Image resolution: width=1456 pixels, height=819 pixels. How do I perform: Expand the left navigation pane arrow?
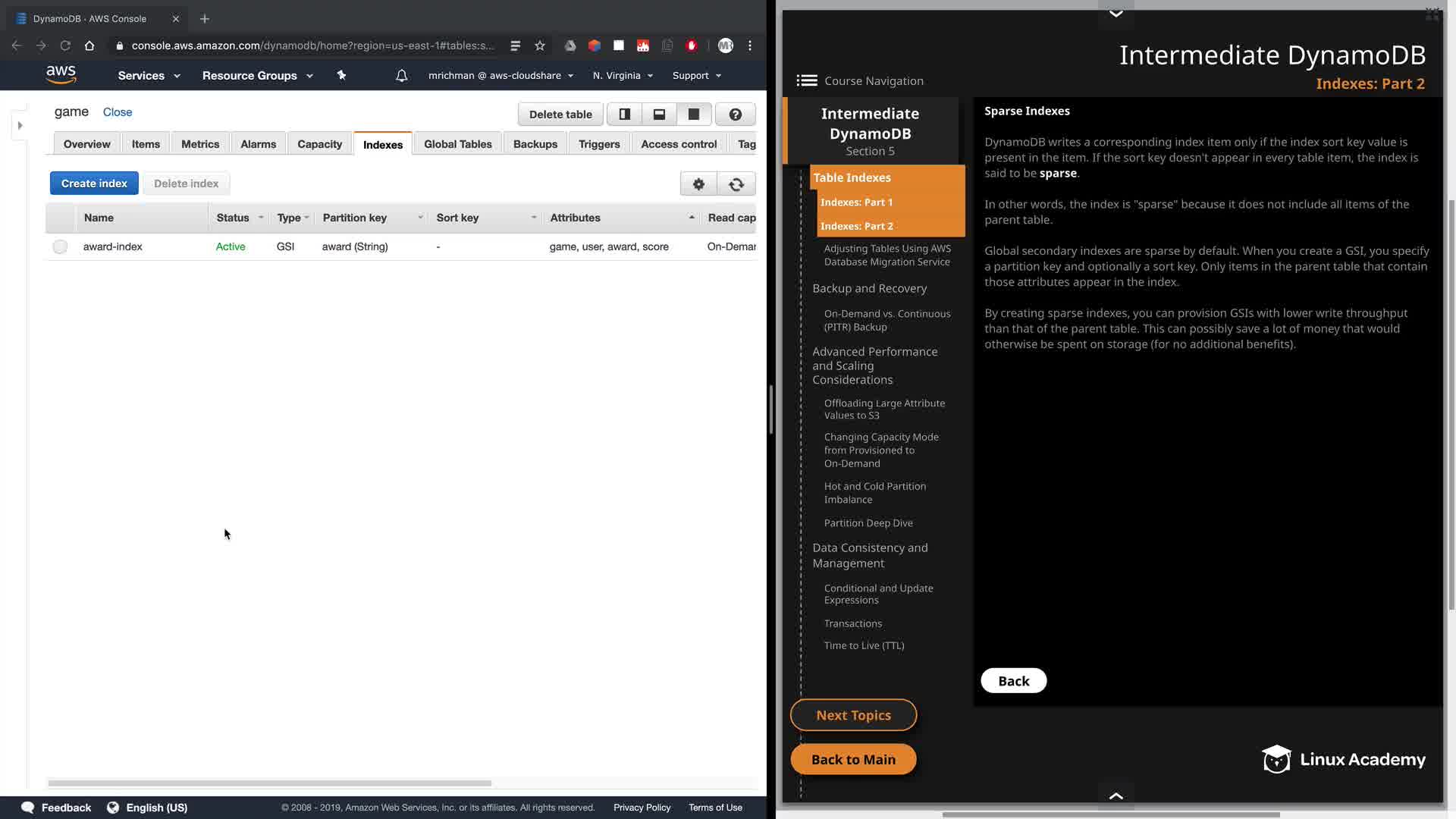(20, 126)
